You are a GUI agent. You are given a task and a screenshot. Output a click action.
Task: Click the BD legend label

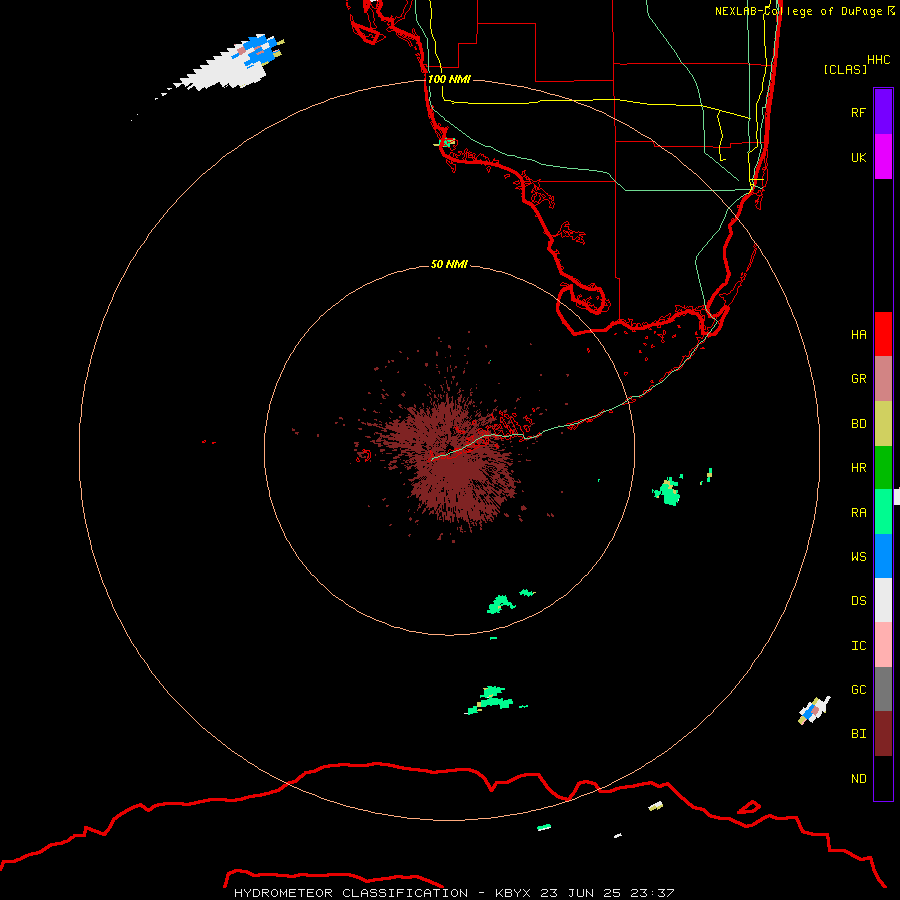[858, 424]
